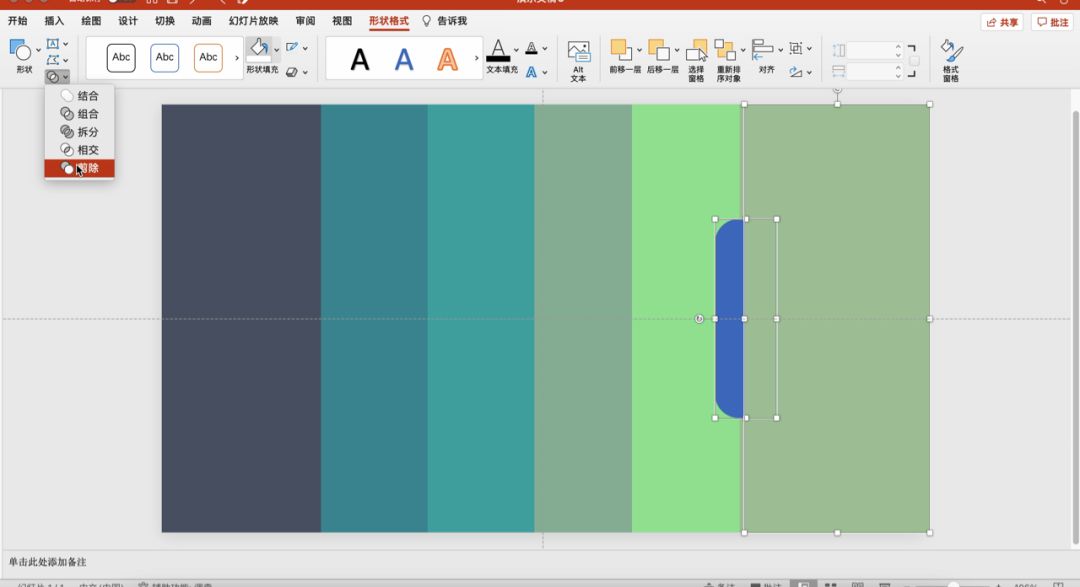Click the 前移一层 bring forward icon
1080x587 pixels.
[621, 50]
